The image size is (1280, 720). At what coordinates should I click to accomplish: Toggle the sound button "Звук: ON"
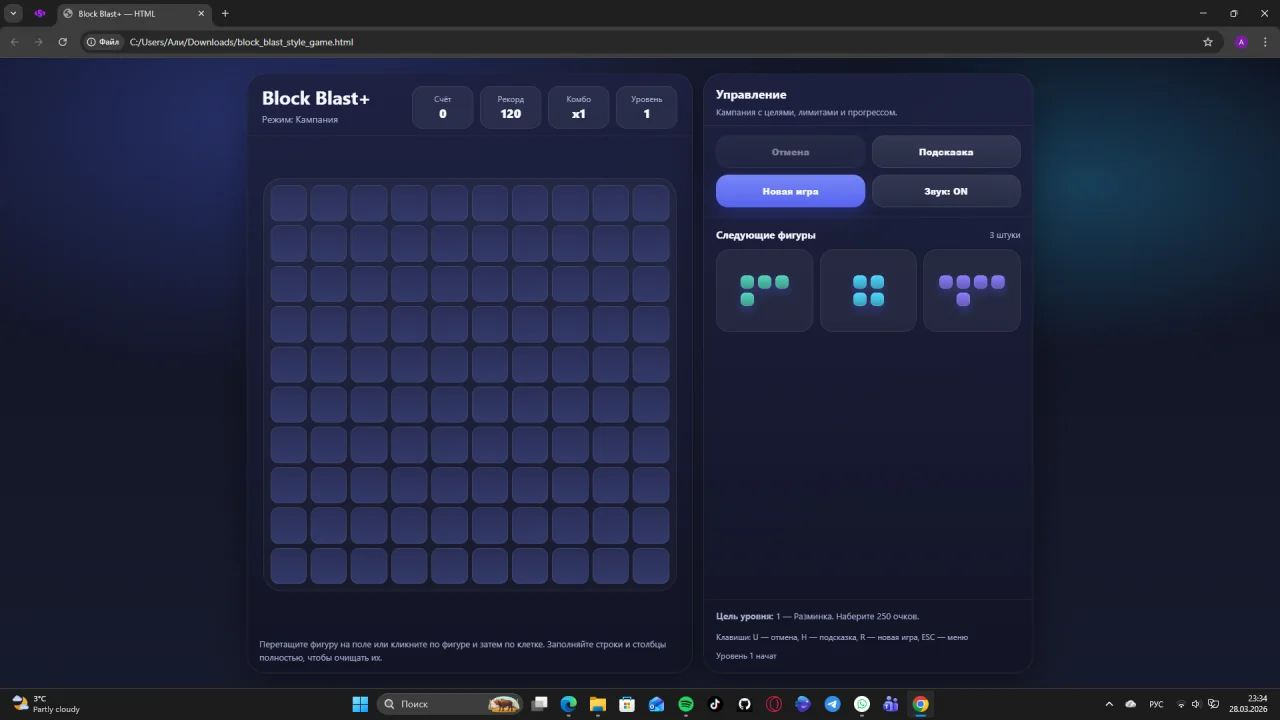946,191
